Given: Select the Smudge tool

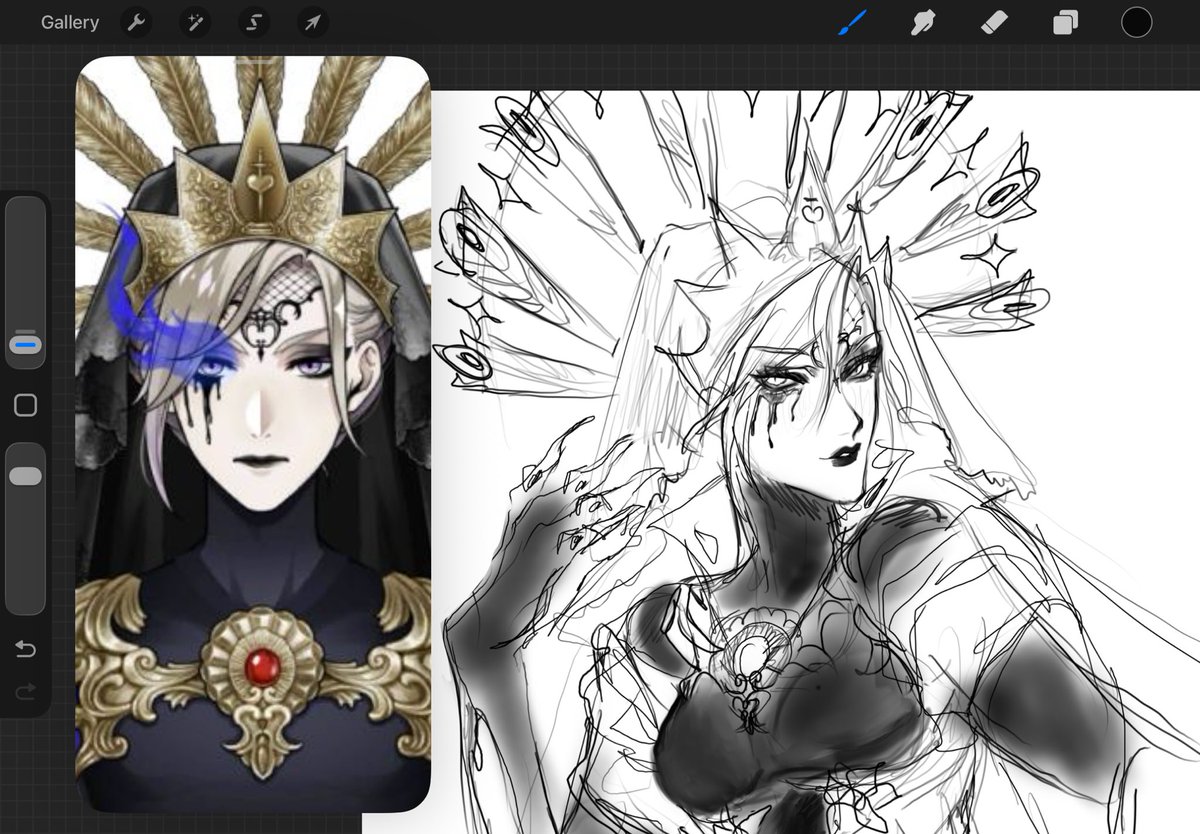Looking at the screenshot, I should (923, 22).
